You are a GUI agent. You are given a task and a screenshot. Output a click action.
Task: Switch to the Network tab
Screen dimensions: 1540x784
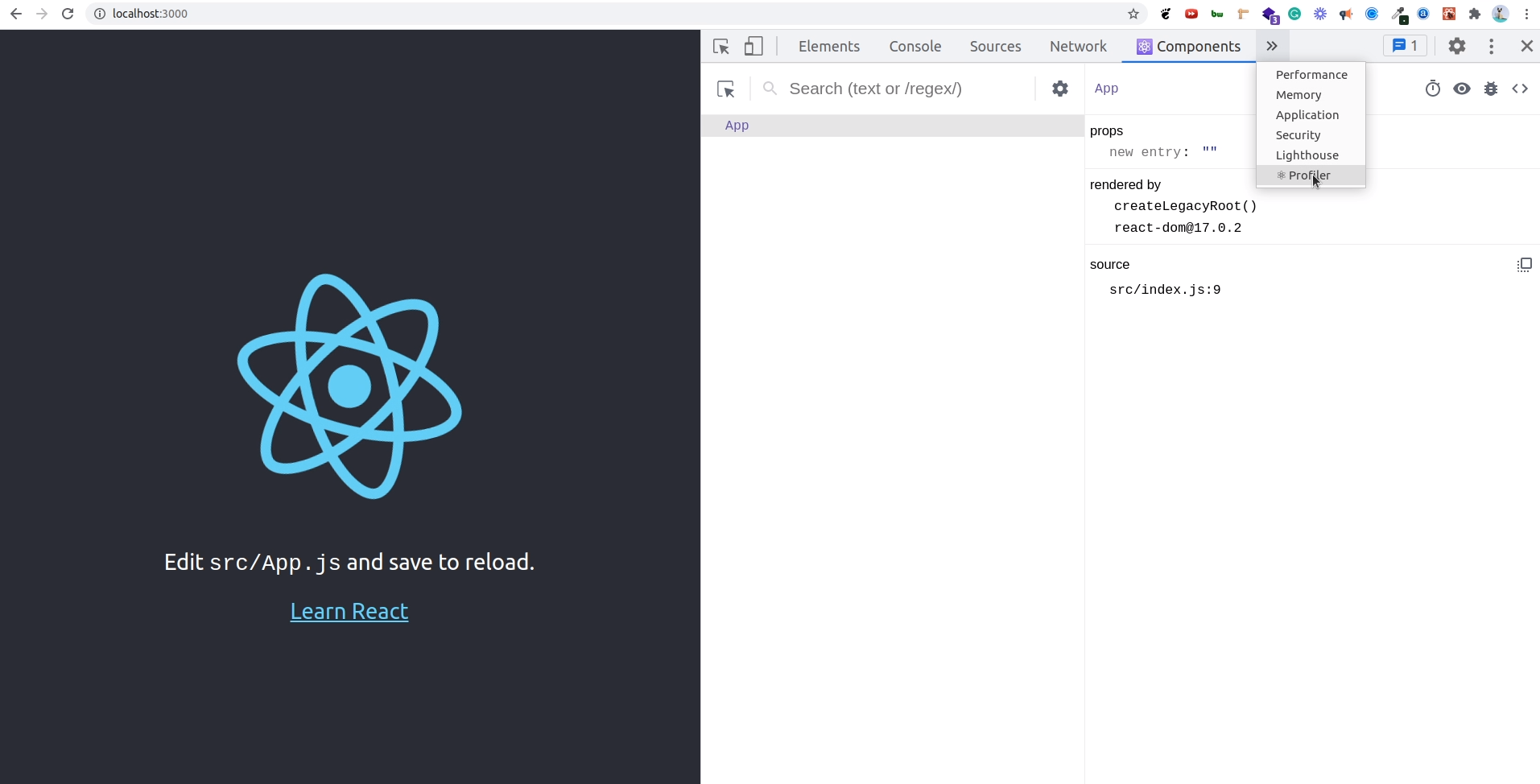1078,47
